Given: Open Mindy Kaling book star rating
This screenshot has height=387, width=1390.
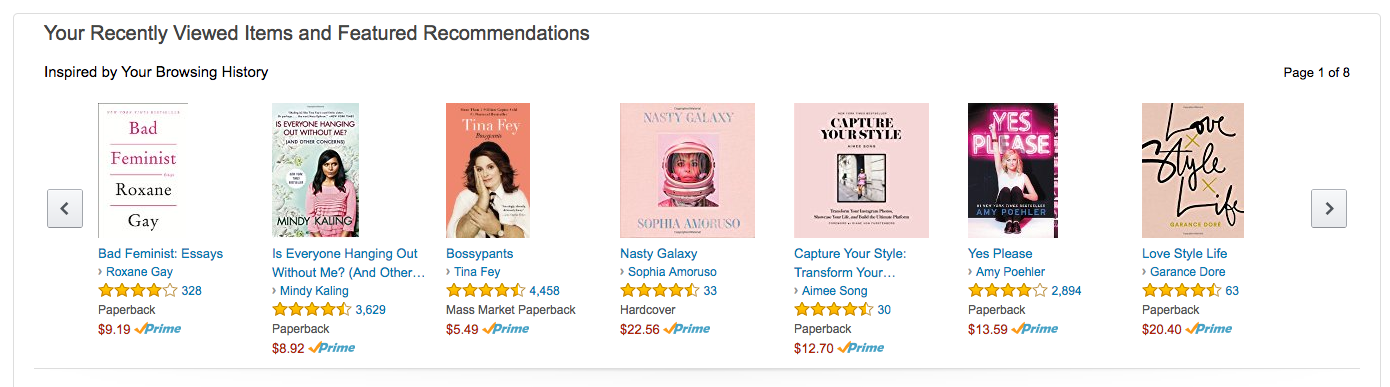Looking at the screenshot, I should pyautogui.click(x=312, y=310).
